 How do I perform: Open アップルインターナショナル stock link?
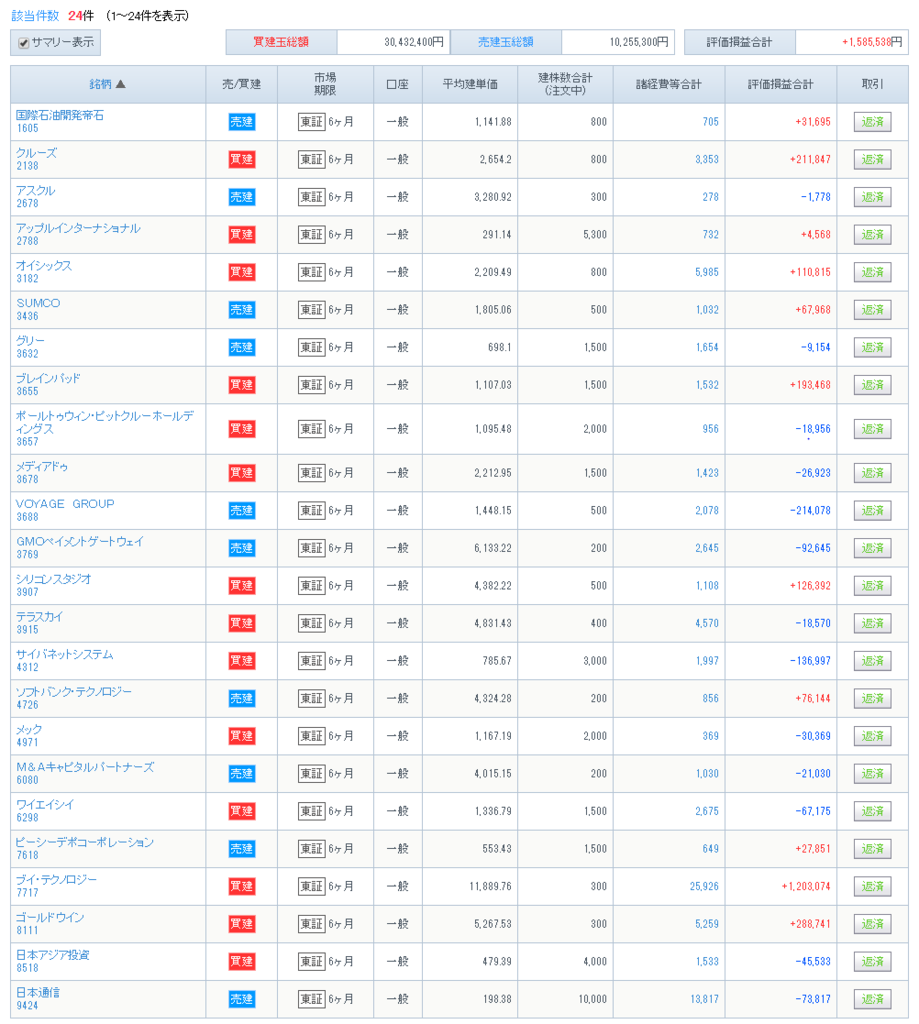78,229
